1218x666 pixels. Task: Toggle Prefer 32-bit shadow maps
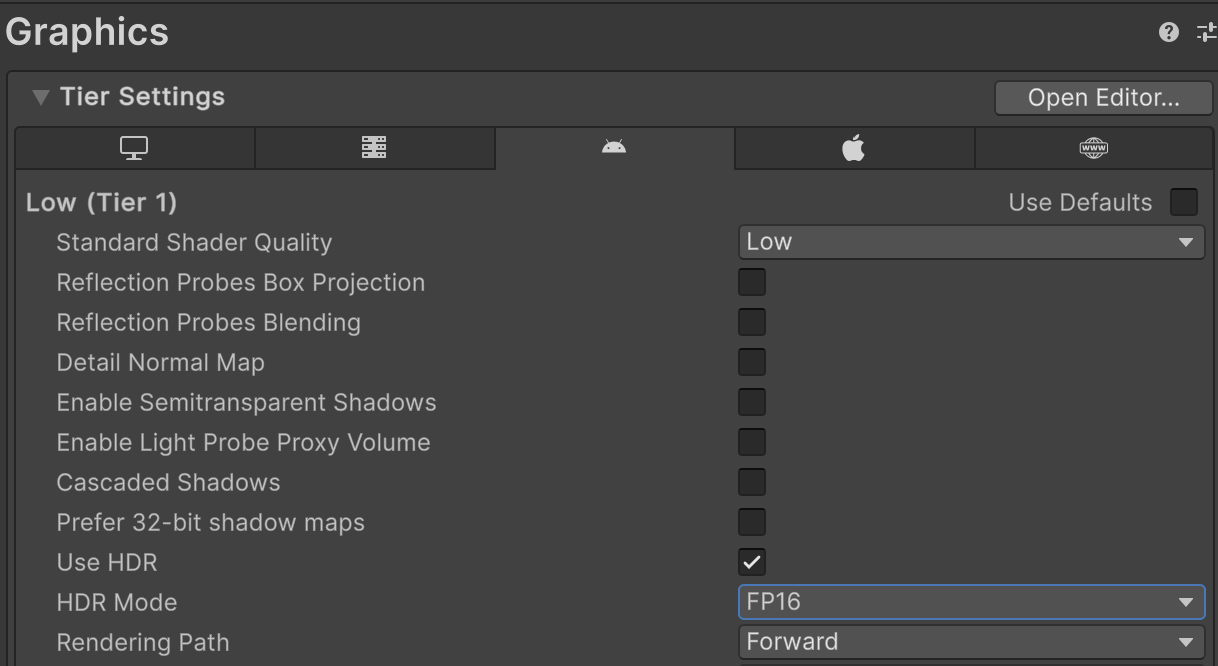pyautogui.click(x=751, y=522)
